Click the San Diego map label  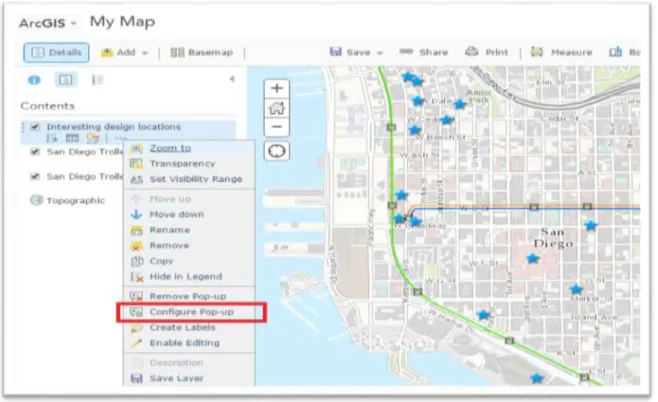(x=554, y=238)
